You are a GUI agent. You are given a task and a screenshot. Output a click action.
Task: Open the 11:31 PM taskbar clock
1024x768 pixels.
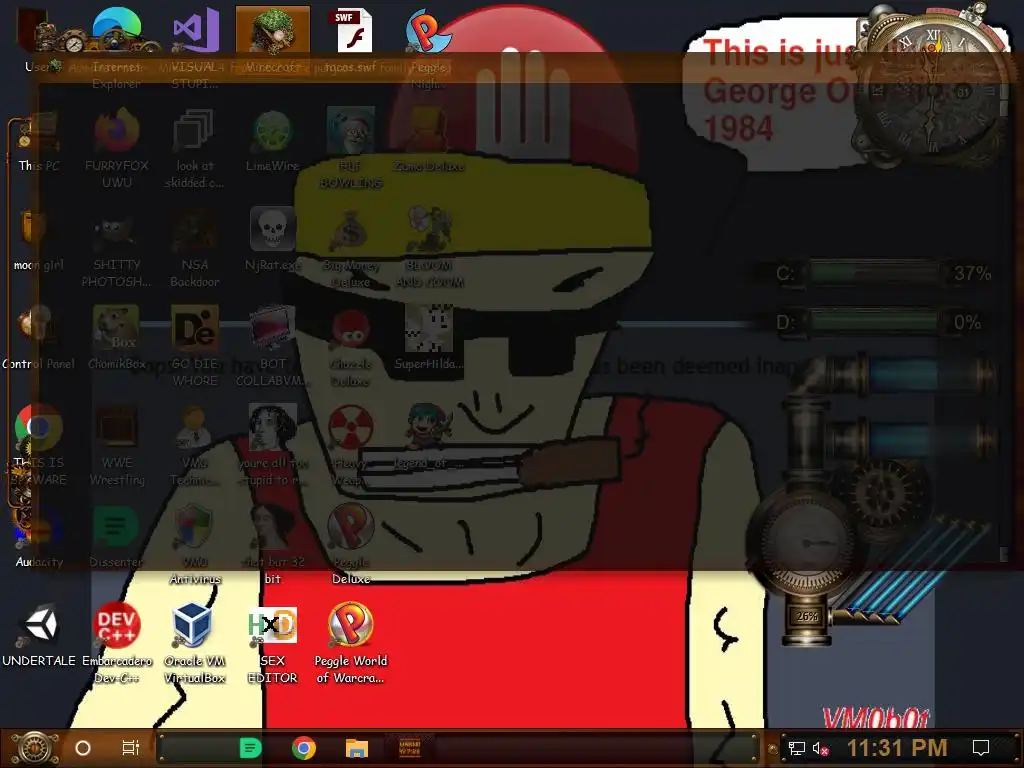pyautogui.click(x=897, y=748)
